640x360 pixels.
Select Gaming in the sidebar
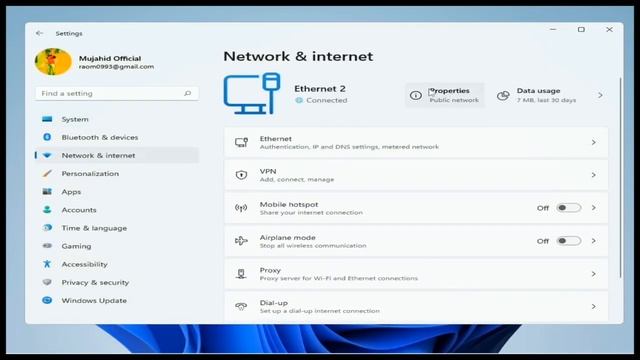click(117, 246)
